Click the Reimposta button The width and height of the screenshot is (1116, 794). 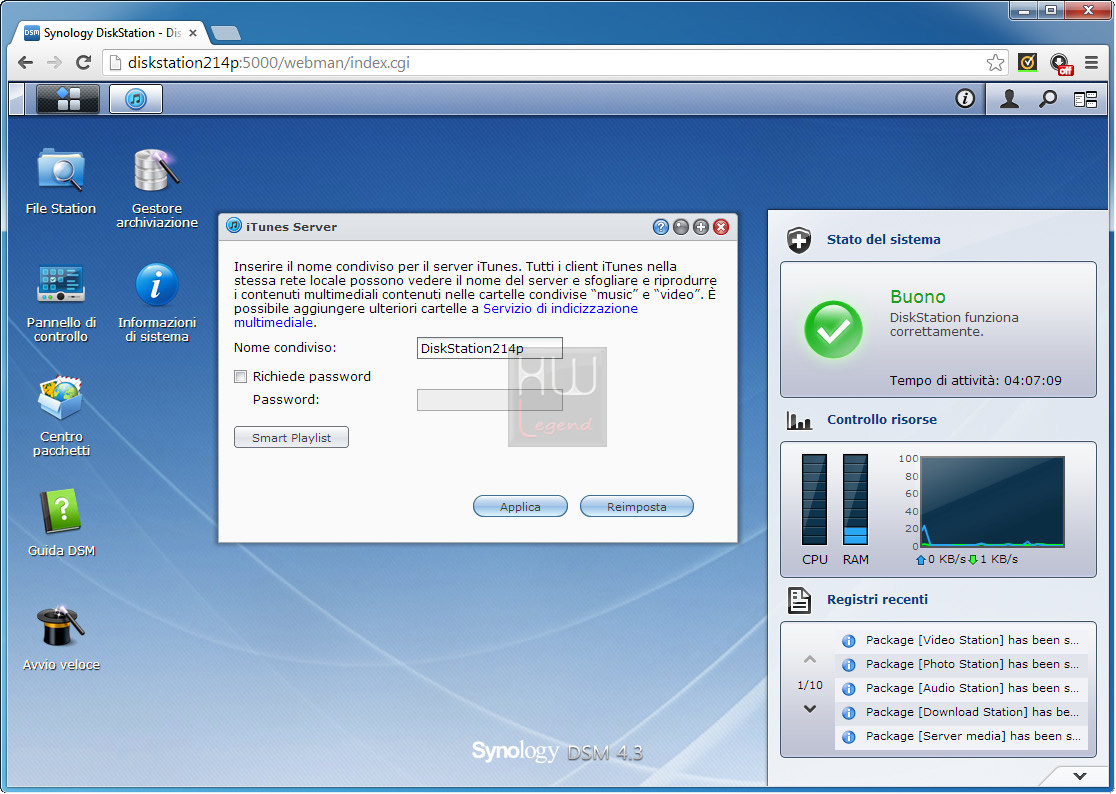coord(637,507)
